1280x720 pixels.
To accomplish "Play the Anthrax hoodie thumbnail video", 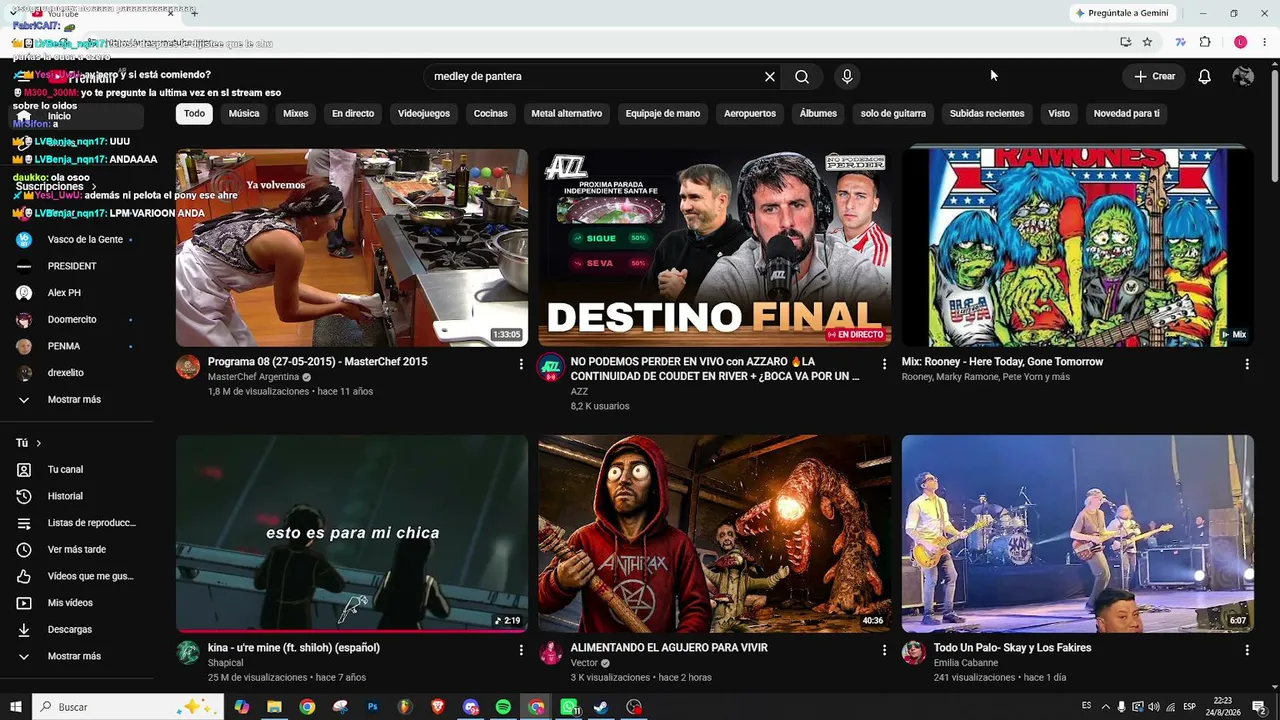I will click(x=714, y=534).
